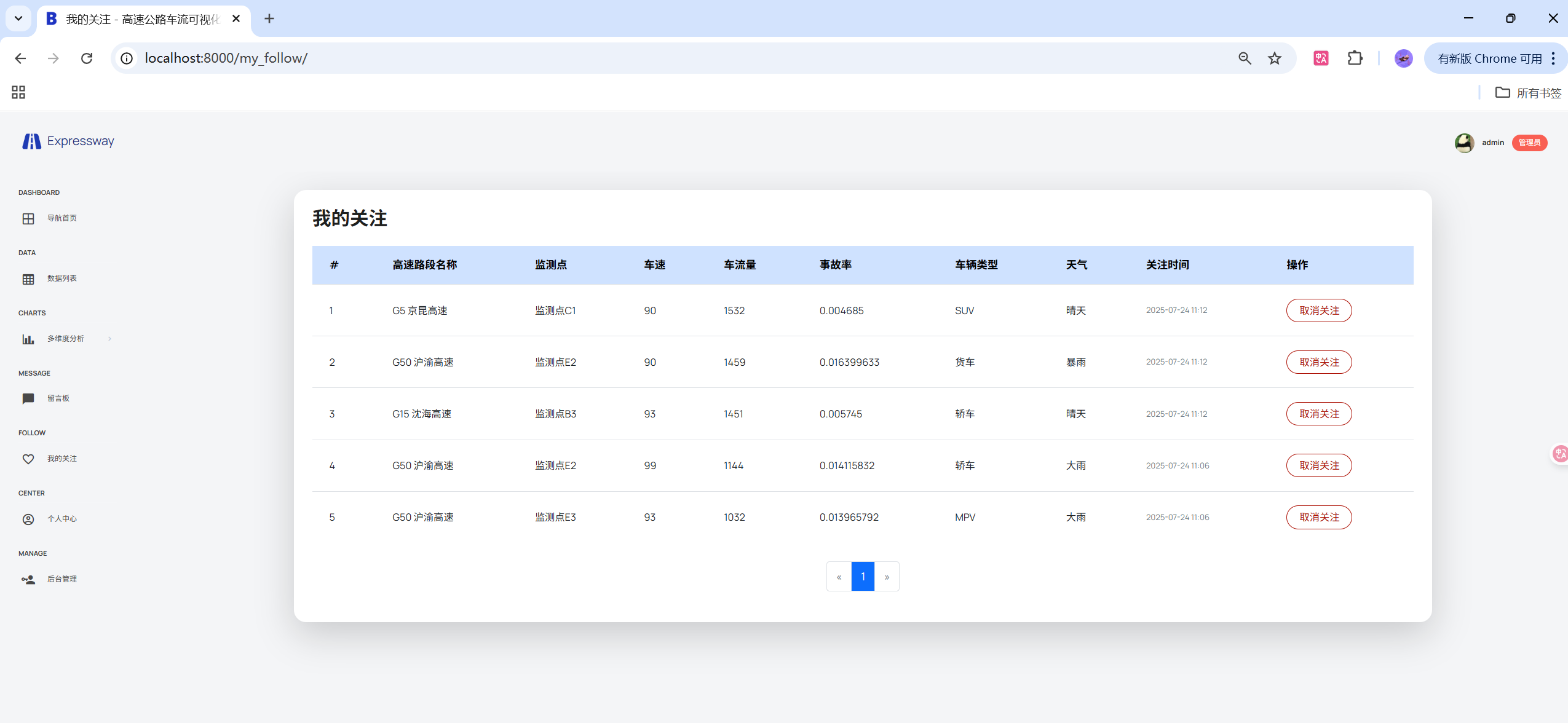Click 取消关注 for 监测点E3 row

point(1318,517)
